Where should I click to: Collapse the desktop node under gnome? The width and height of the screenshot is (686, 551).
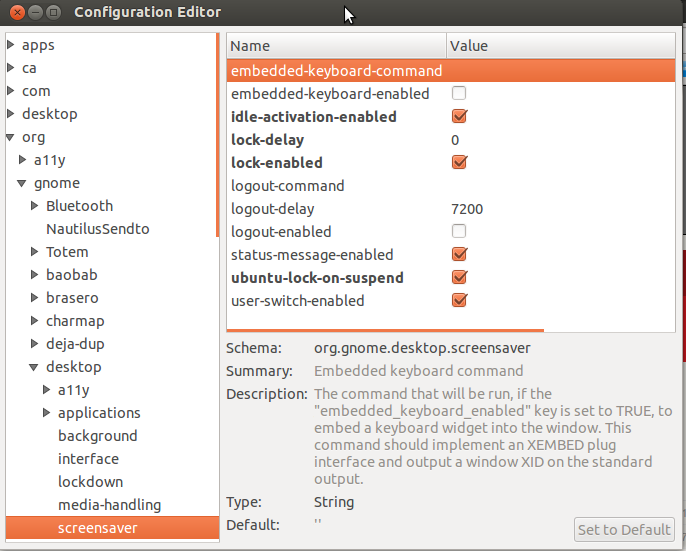point(34,367)
